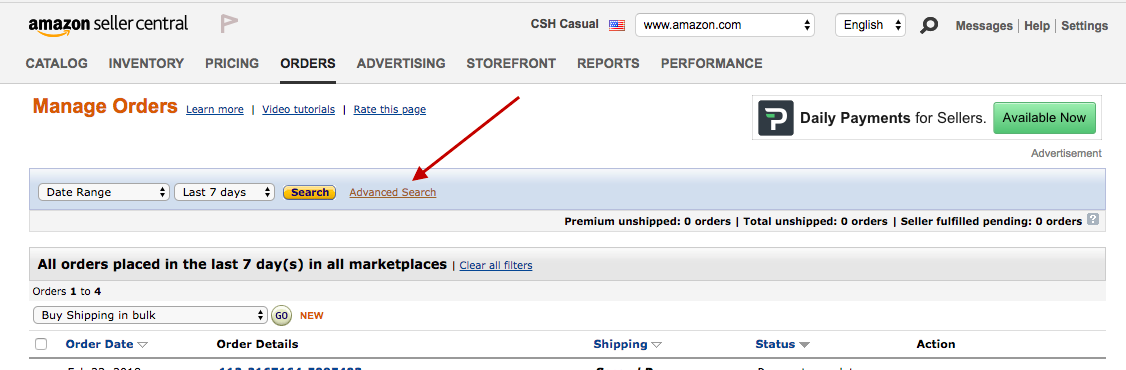Image resolution: width=1126 pixels, height=370 pixels.
Task: Click the GO button beside bulk actions
Action: coord(282,315)
